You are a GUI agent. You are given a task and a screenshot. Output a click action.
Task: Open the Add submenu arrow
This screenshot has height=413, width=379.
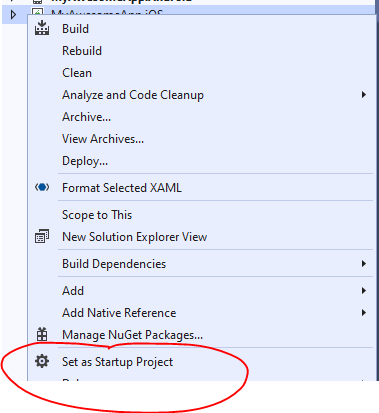click(x=364, y=291)
